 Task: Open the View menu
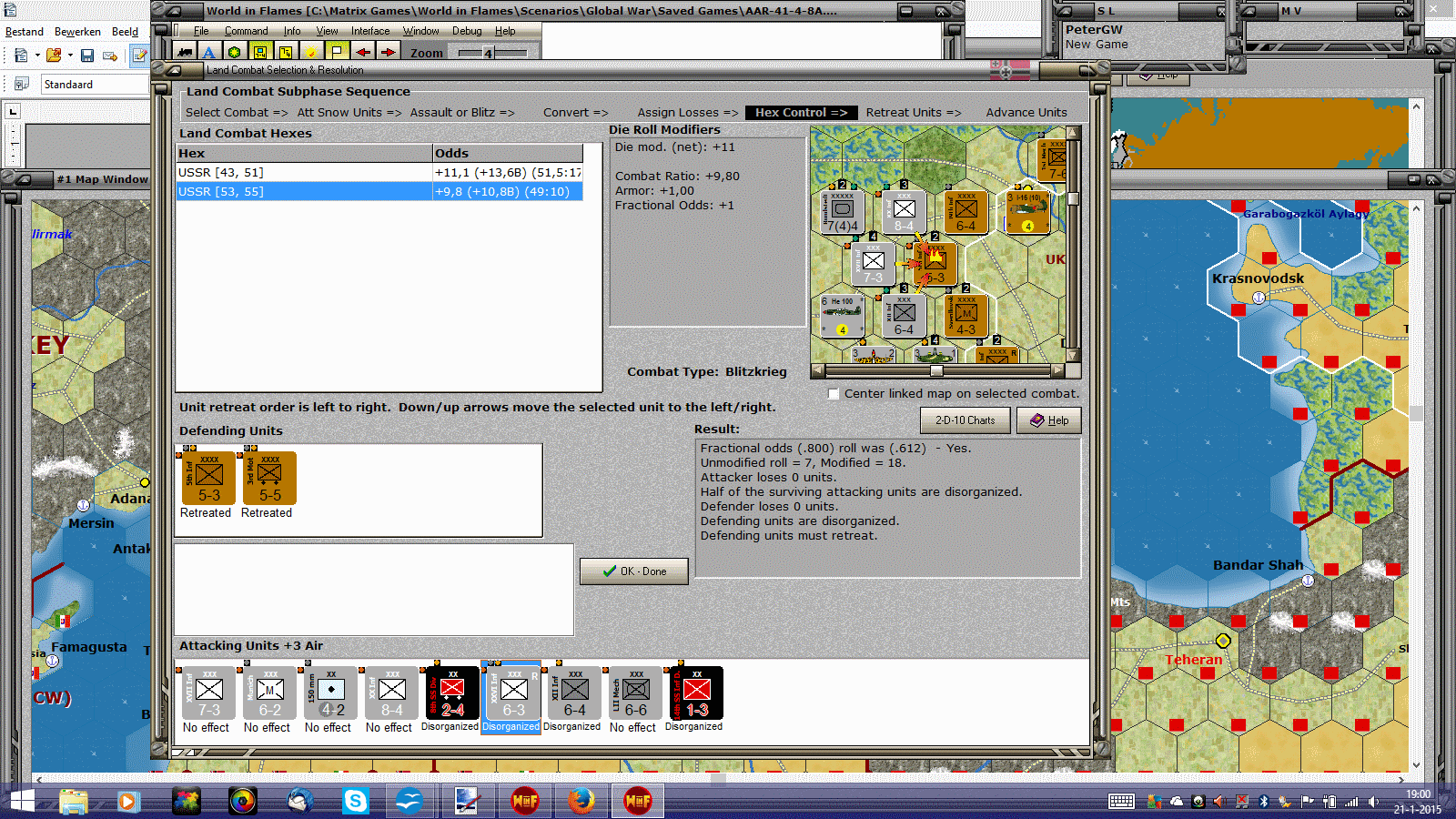click(x=327, y=31)
